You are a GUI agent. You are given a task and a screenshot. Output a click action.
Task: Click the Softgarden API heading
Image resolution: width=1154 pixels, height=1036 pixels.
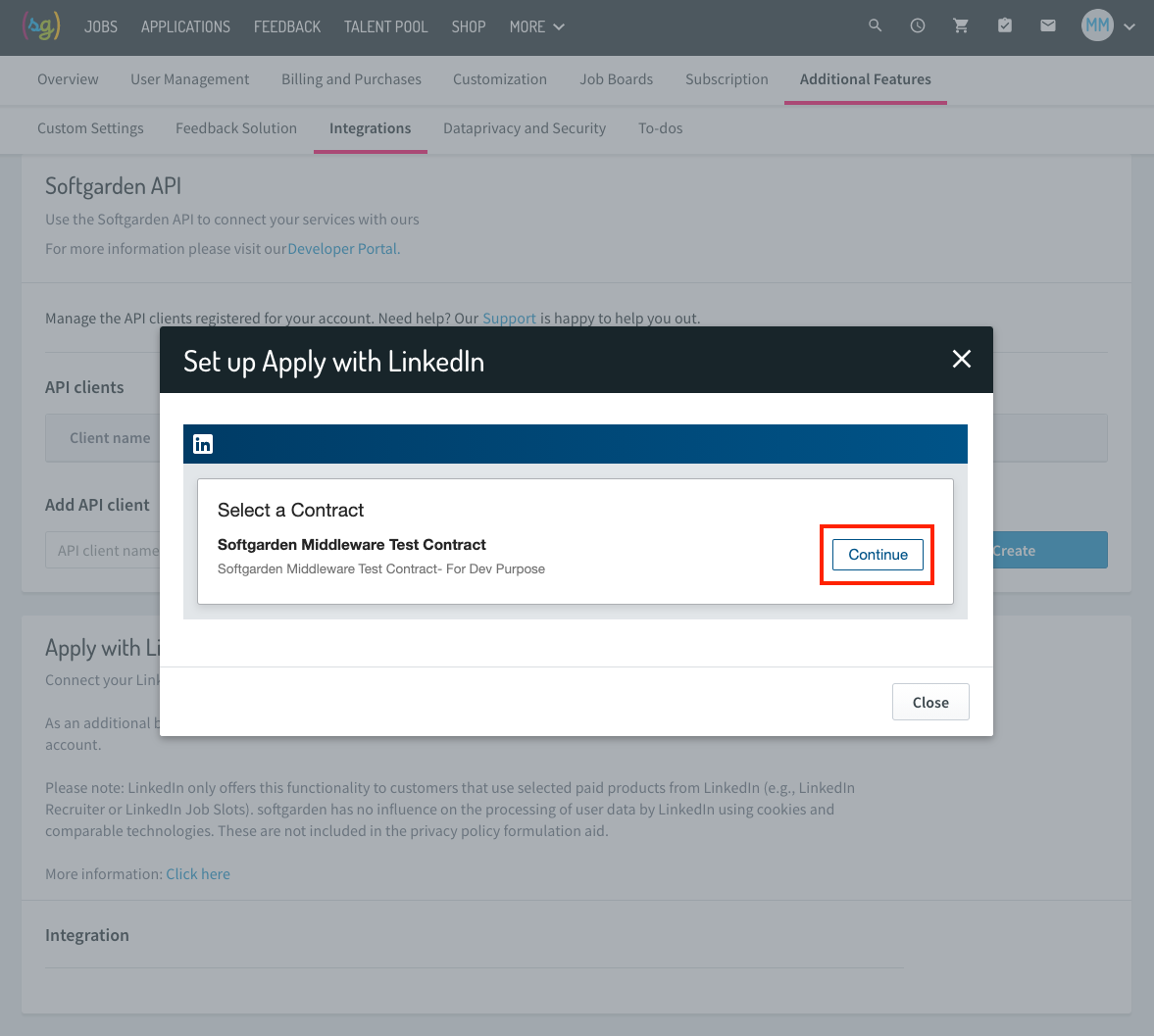pos(114,186)
